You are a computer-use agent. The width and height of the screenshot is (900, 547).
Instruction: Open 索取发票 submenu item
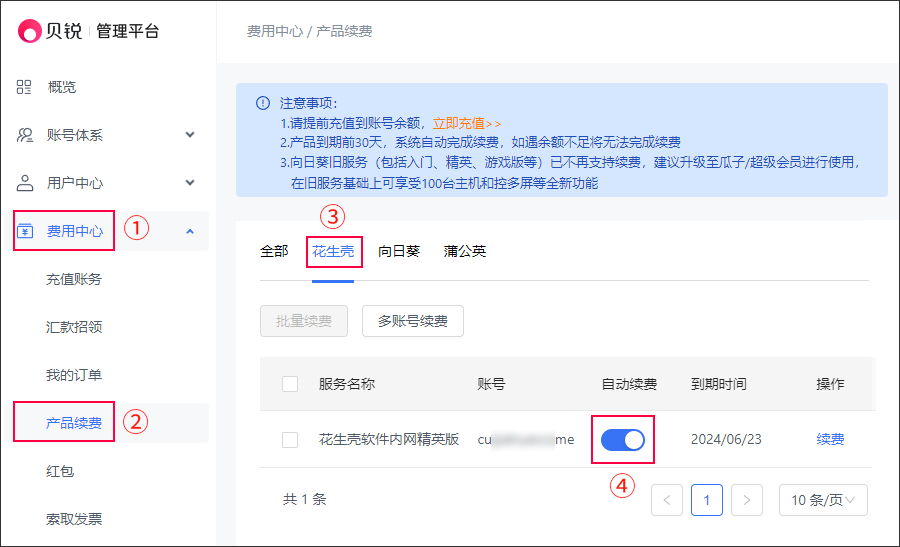coord(74,519)
